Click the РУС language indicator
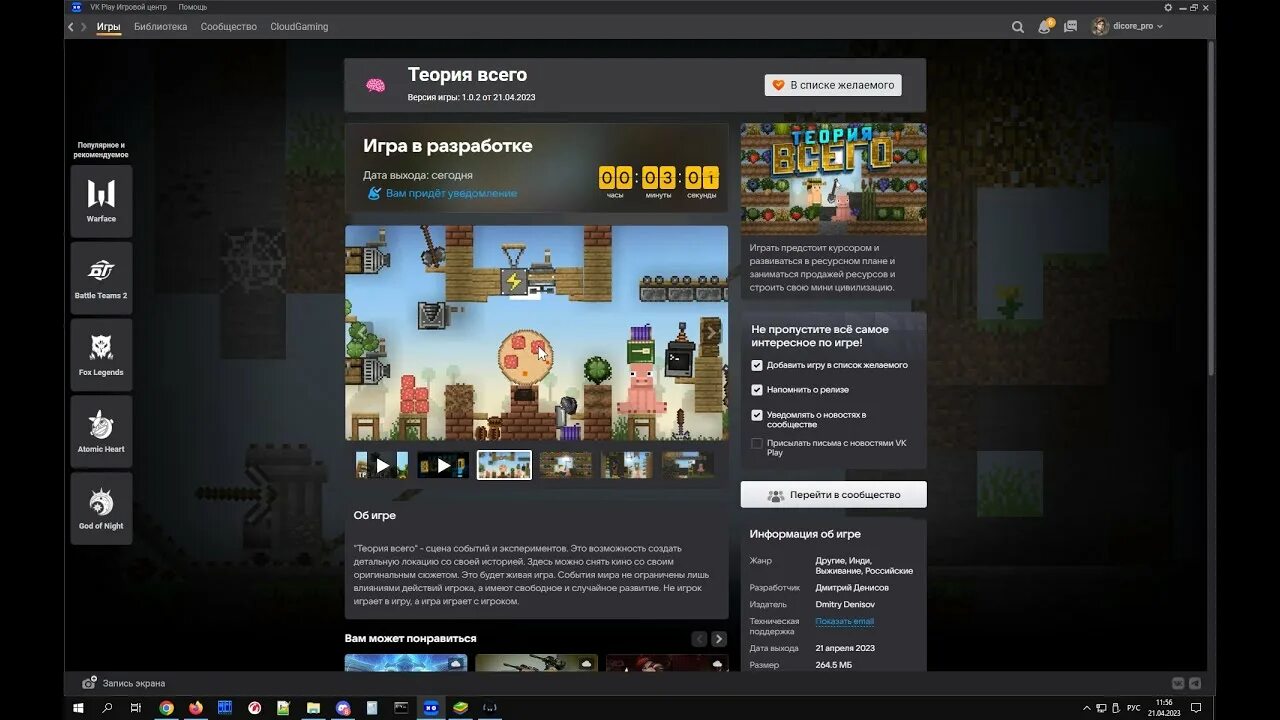The width and height of the screenshot is (1280, 720). 1133,708
